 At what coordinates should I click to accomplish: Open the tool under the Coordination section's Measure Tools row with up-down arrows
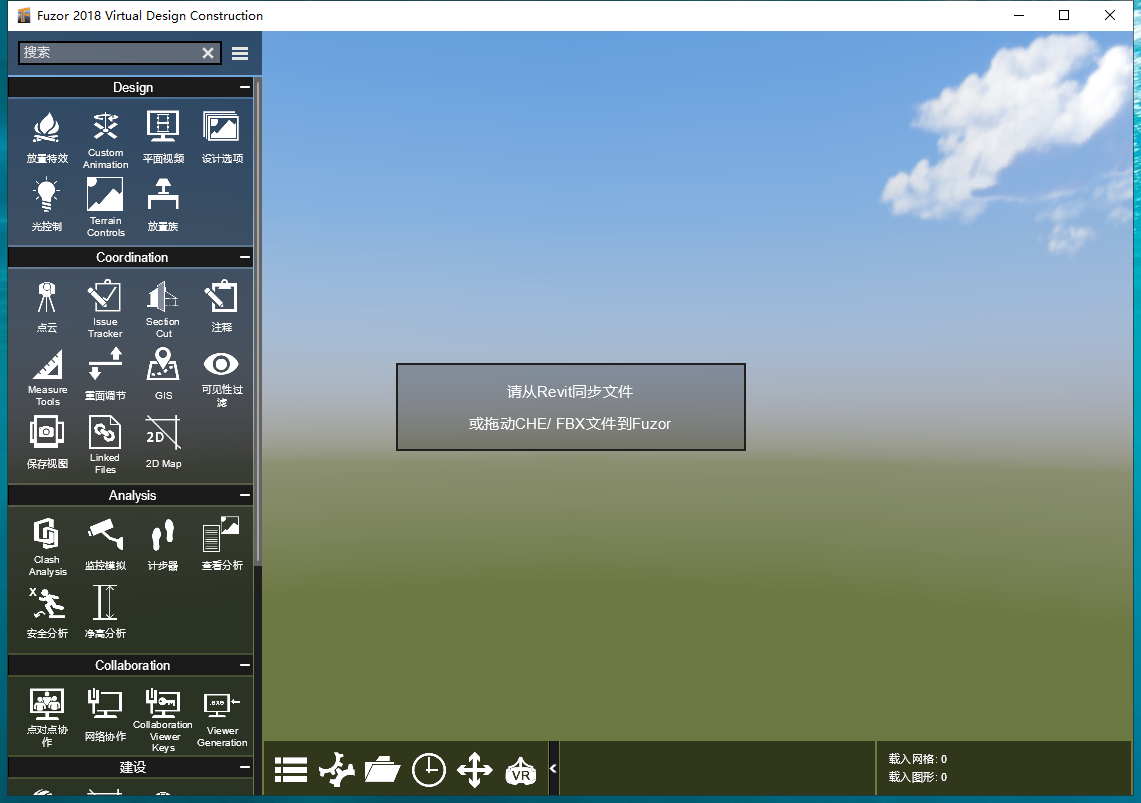[106, 374]
